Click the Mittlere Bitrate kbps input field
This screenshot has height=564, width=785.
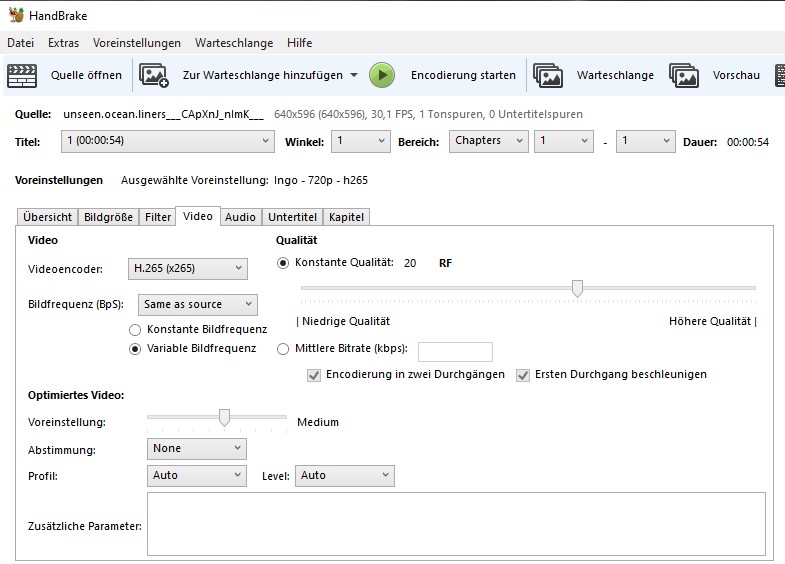[x=455, y=352]
